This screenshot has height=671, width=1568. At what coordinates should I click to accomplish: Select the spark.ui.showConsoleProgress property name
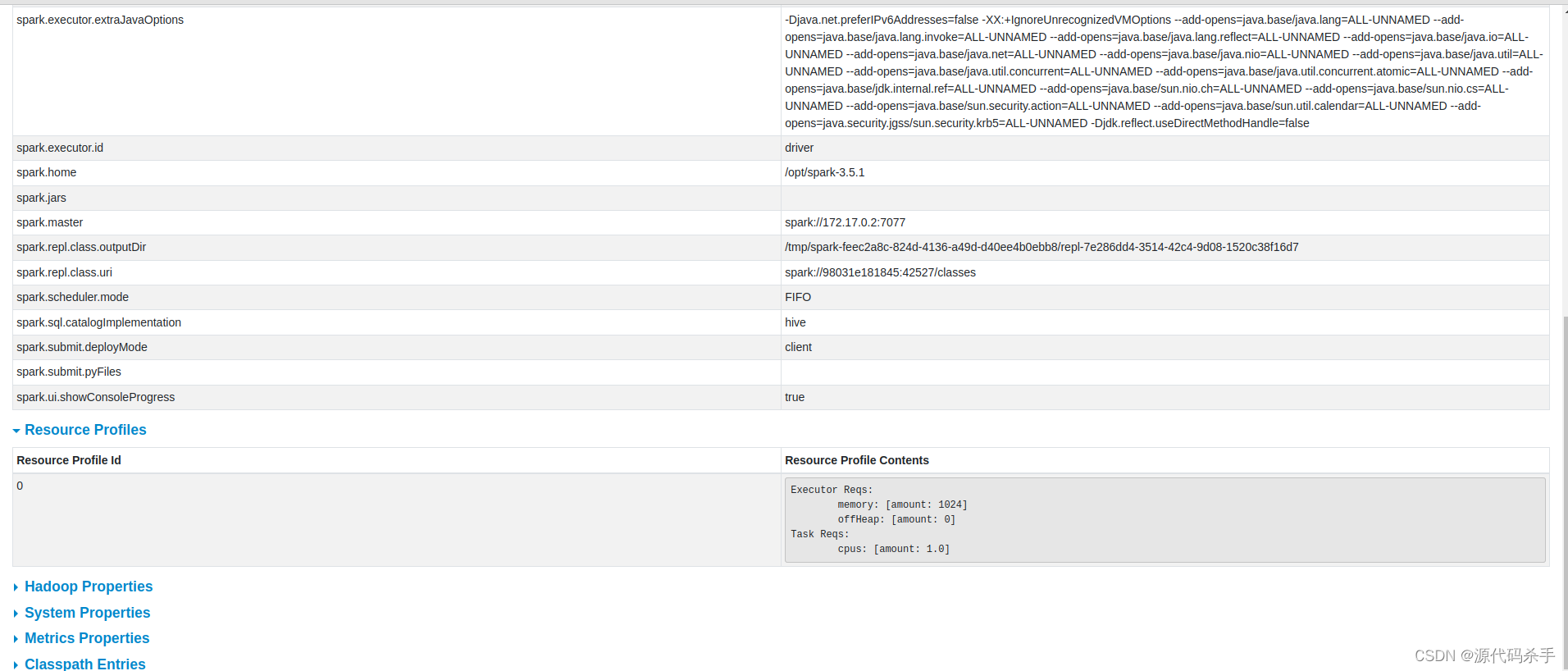(95, 397)
